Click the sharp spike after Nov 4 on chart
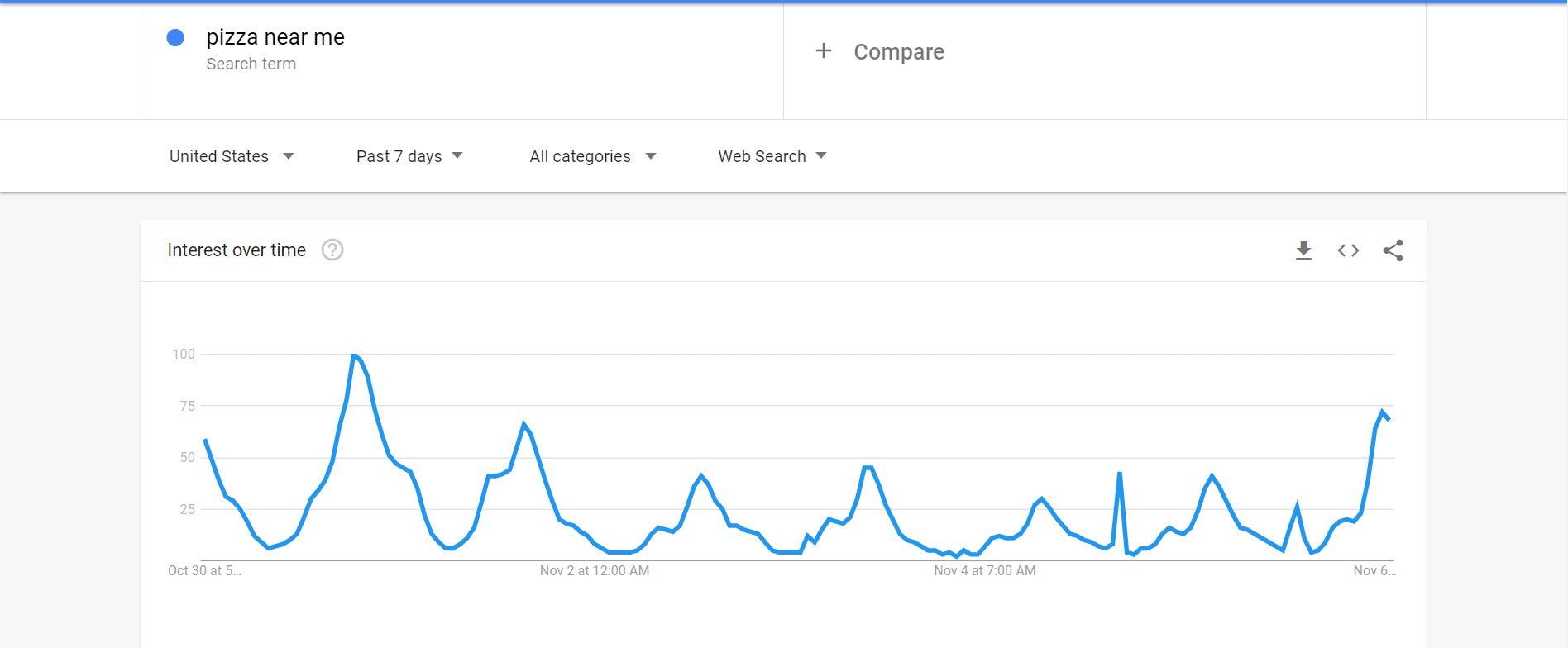The height and width of the screenshot is (648, 1568). (1120, 474)
